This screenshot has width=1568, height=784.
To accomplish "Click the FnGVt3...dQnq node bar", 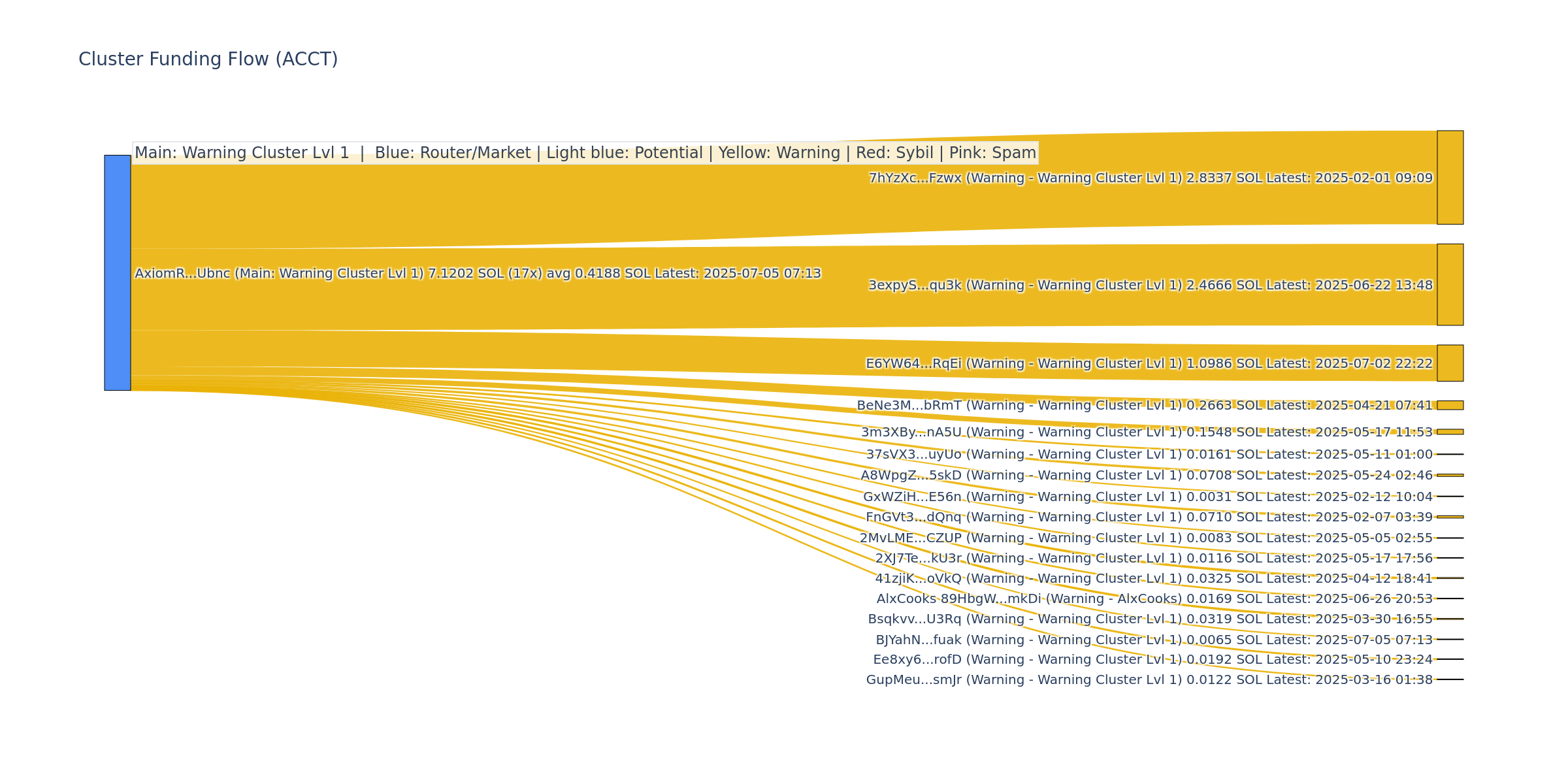I will click(x=1450, y=517).
